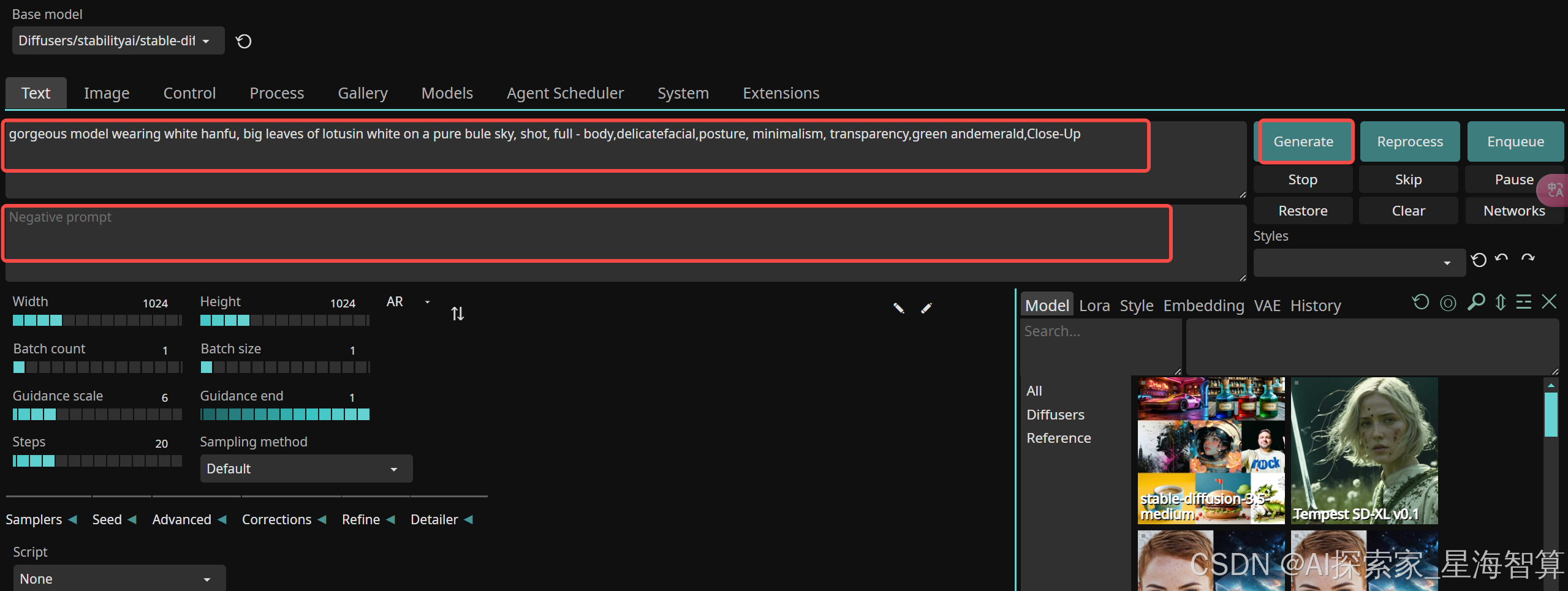Viewport: 1568px width, 591px height.
Task: Switch to the Control tab
Action: pos(189,93)
